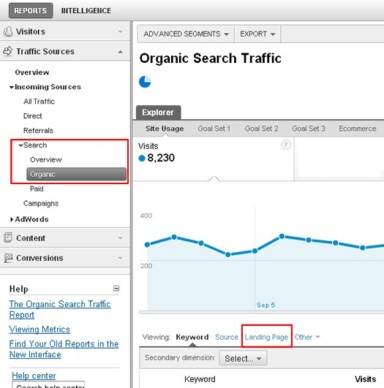Click the Sep 5 chart data point

click(x=255, y=251)
